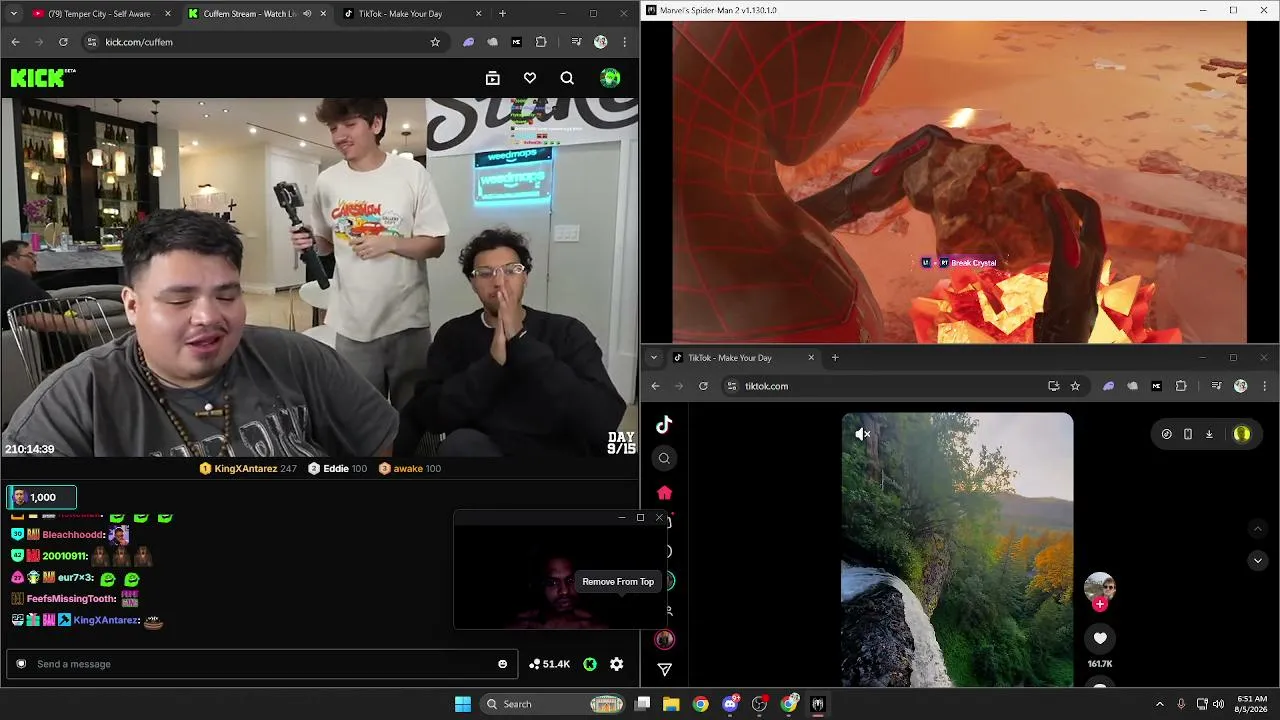Screen dimensions: 1280x720
Task: Click the Windows taskbar Search box
Action: 552,704
